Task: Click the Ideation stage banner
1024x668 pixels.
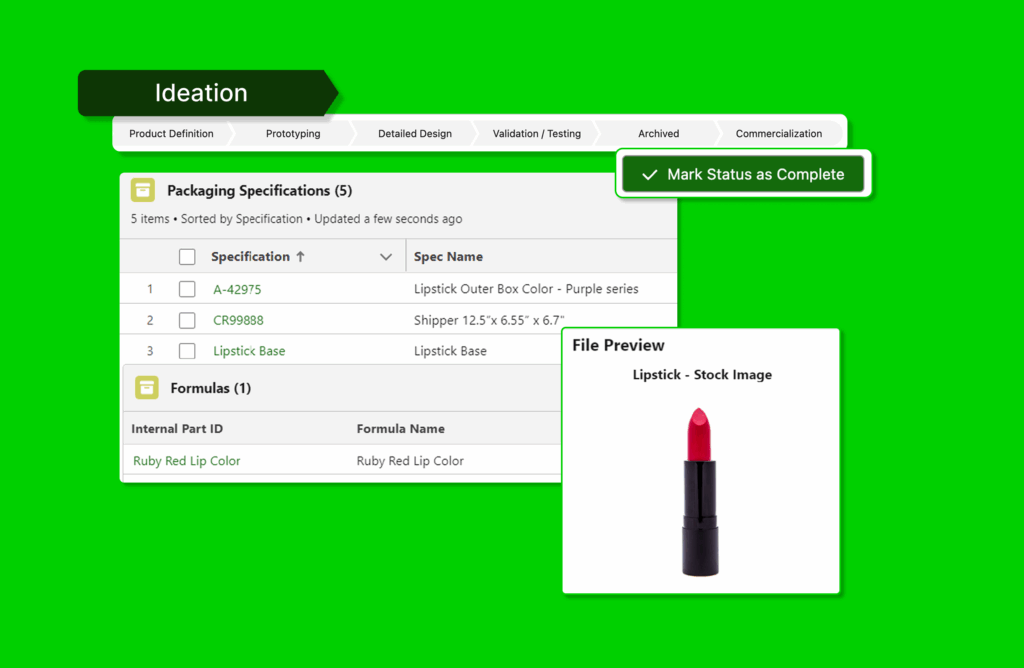Action: pyautogui.click(x=201, y=93)
